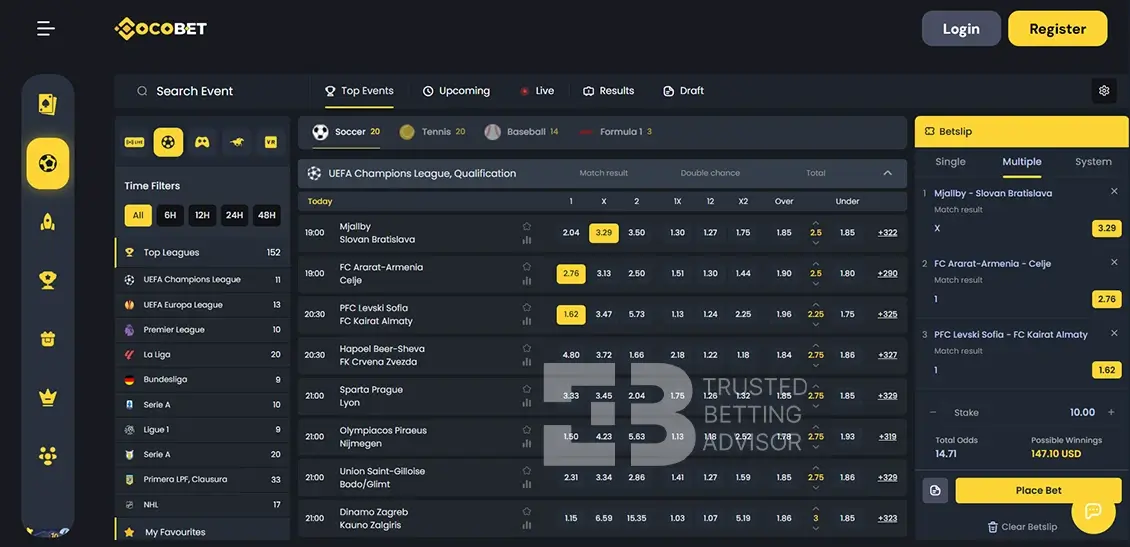1130x547 pixels.
Task: Click the Login button
Action: click(x=961, y=29)
